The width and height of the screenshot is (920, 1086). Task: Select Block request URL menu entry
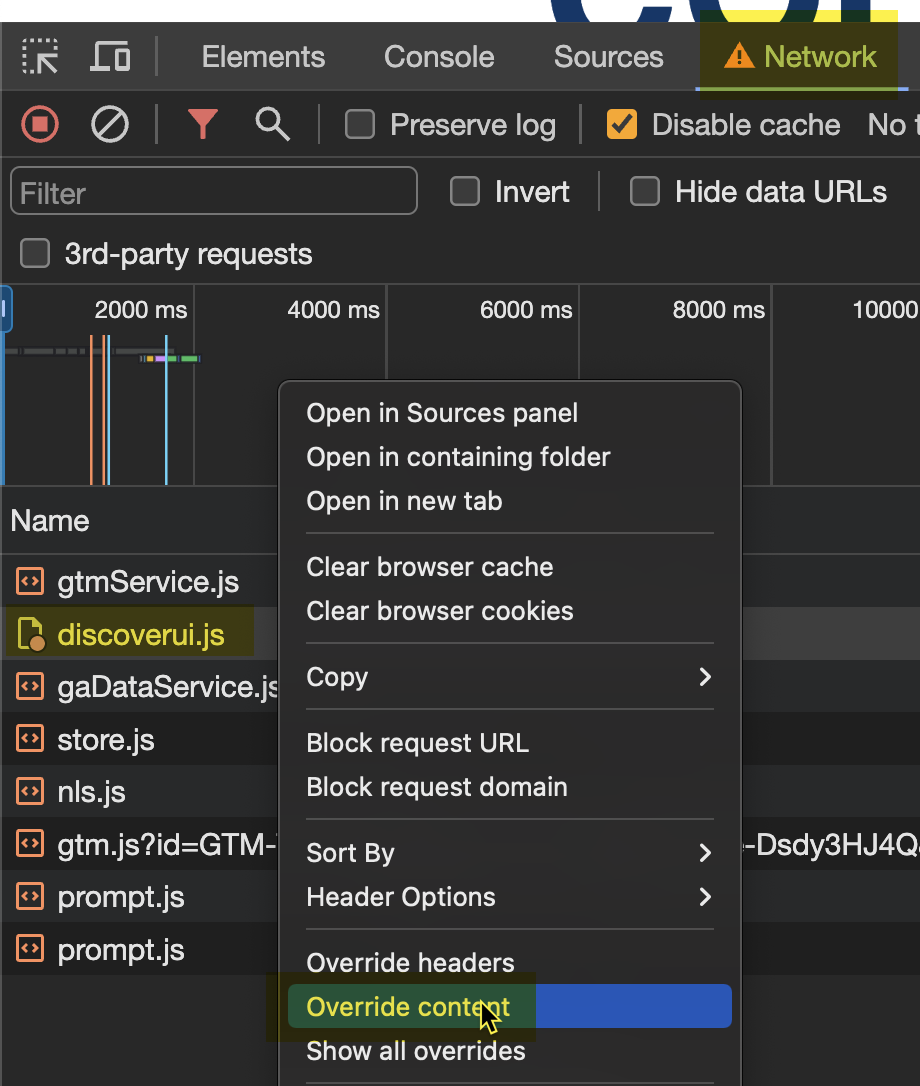(x=417, y=743)
